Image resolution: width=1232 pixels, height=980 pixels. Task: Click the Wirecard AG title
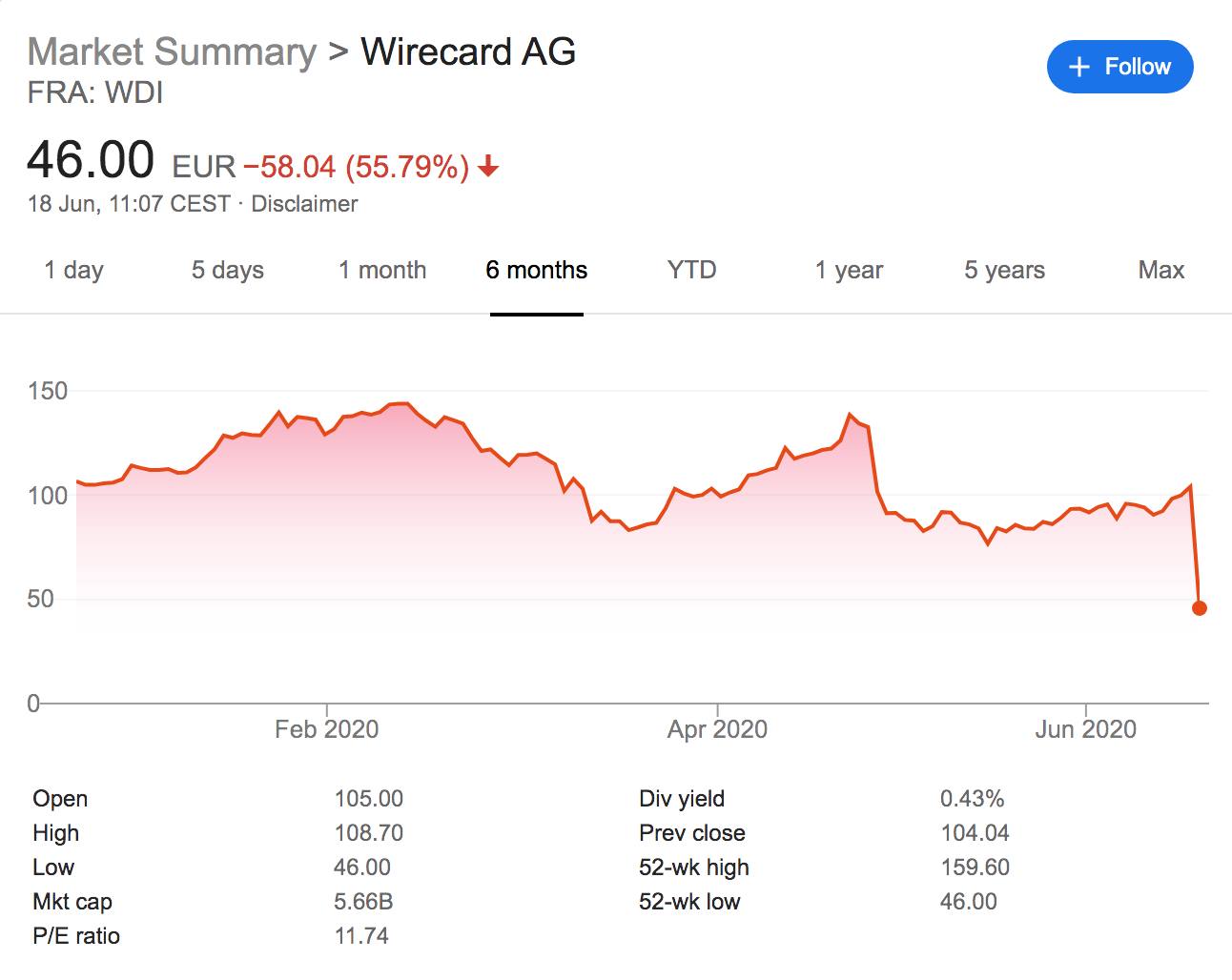[x=469, y=51]
